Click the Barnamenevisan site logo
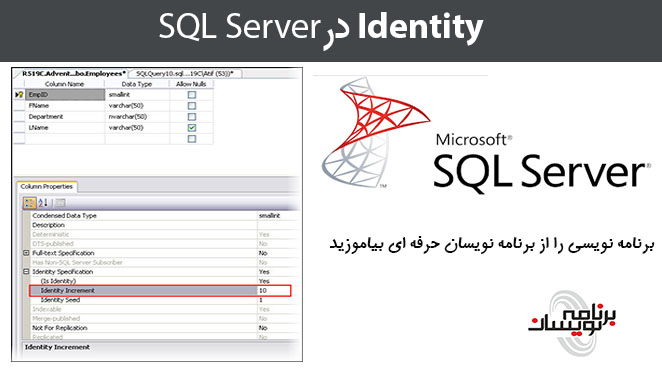 [572, 323]
